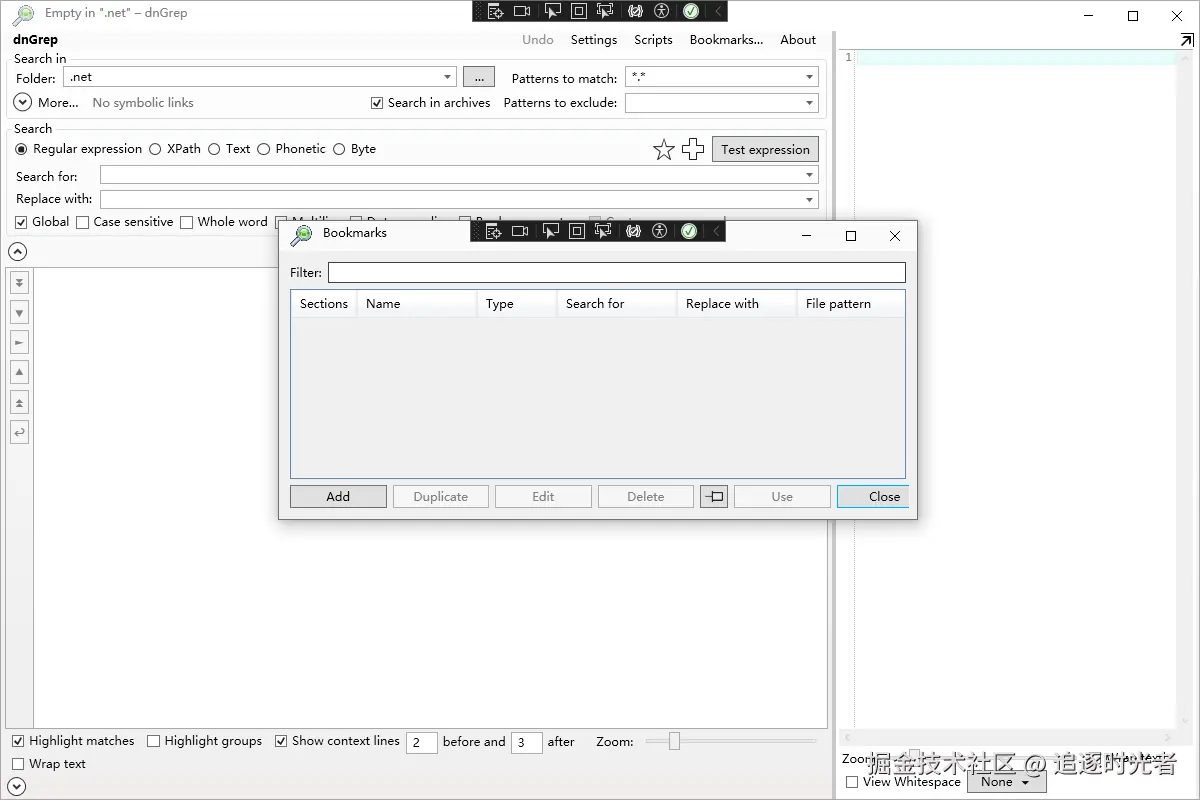Click return arrow icon in results side toolbar
The height and width of the screenshot is (800, 1200).
(x=19, y=433)
